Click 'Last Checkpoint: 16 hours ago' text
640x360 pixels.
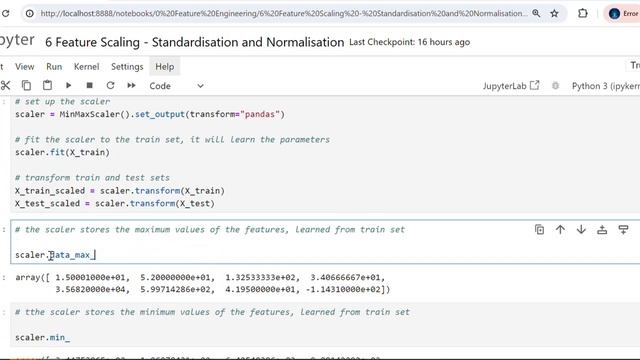coord(409,42)
